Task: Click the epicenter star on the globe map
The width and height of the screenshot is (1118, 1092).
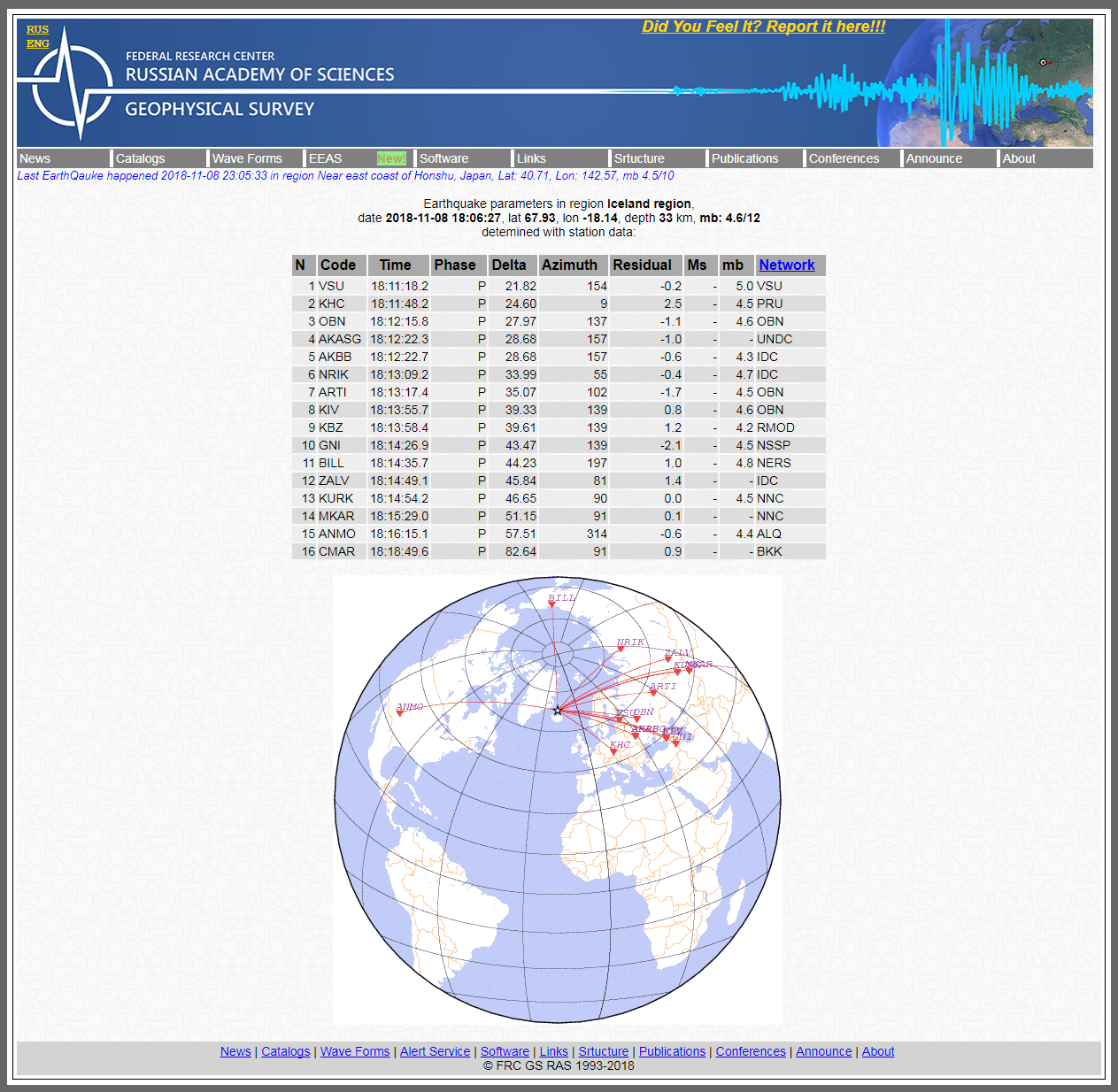Action: [x=558, y=711]
